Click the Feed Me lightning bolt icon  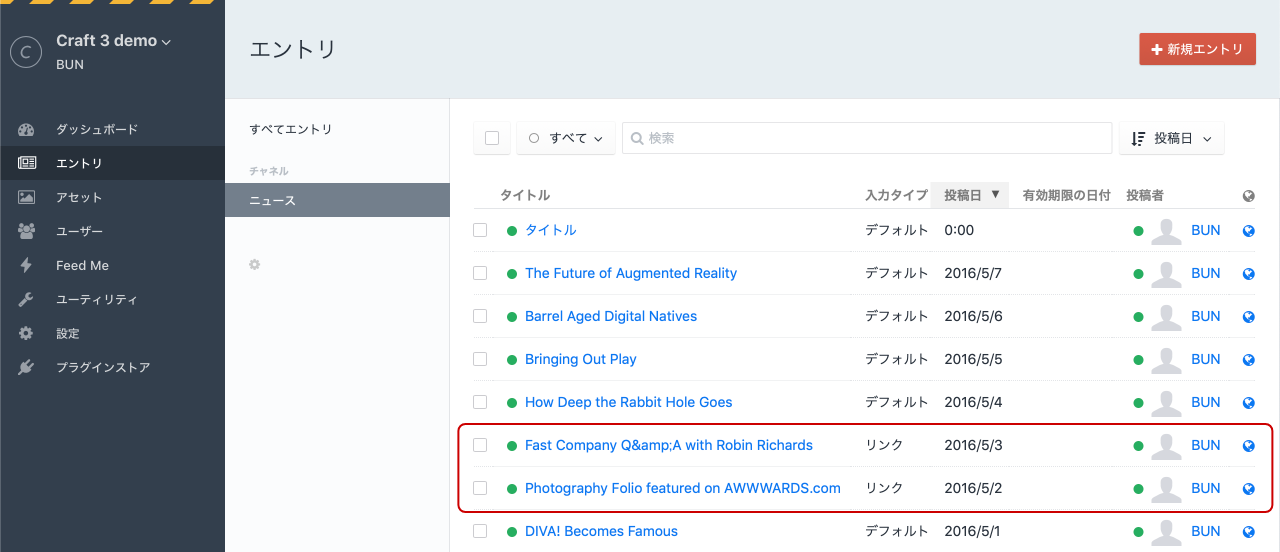point(27,266)
